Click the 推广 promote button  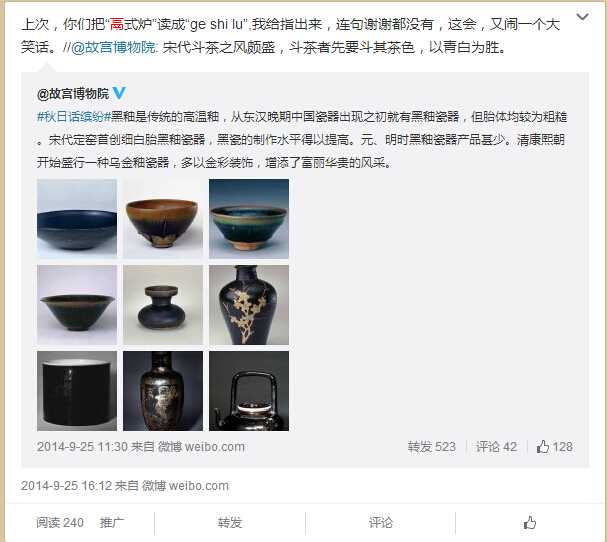112,523
